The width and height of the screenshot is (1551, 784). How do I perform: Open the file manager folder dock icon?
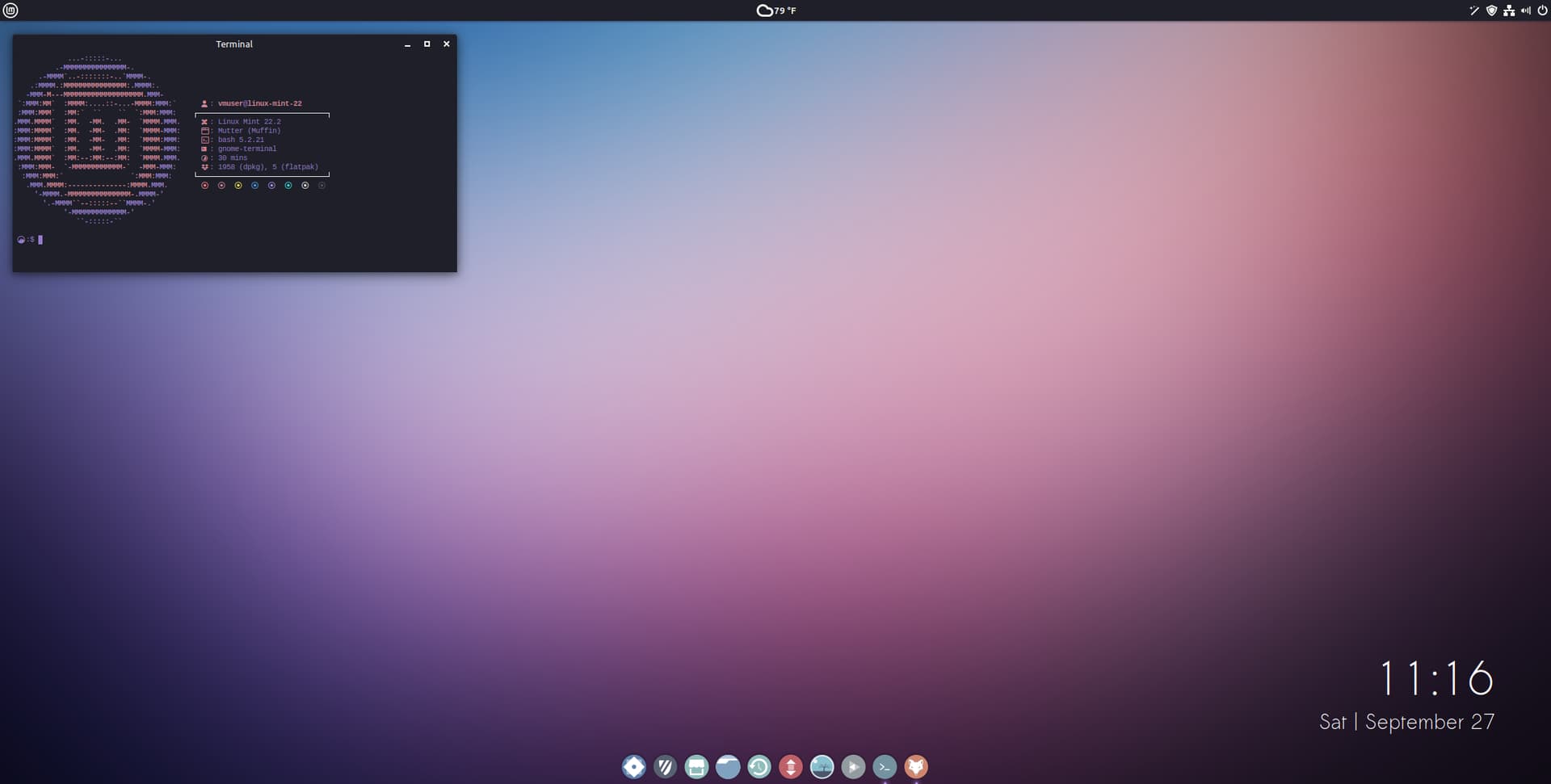pos(728,766)
